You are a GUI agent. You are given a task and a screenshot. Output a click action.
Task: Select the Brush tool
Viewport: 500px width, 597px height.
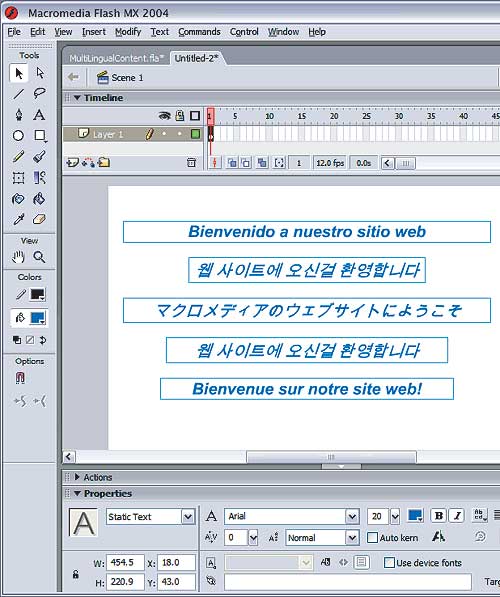40,156
